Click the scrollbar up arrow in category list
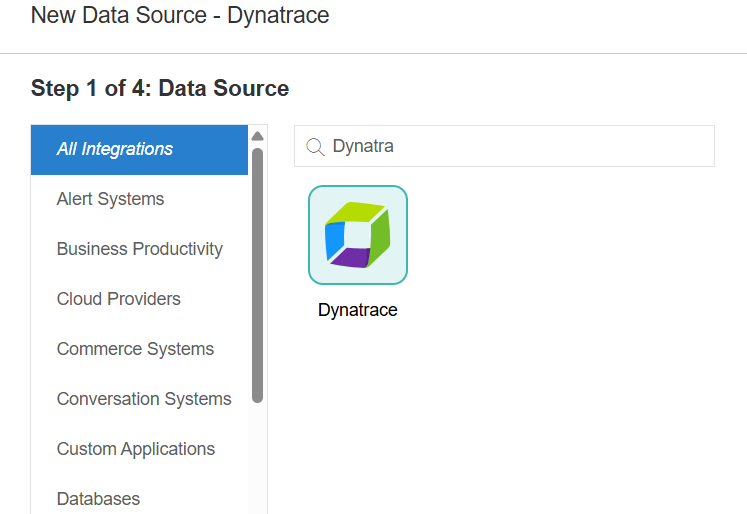This screenshot has width=747, height=514. [257, 136]
